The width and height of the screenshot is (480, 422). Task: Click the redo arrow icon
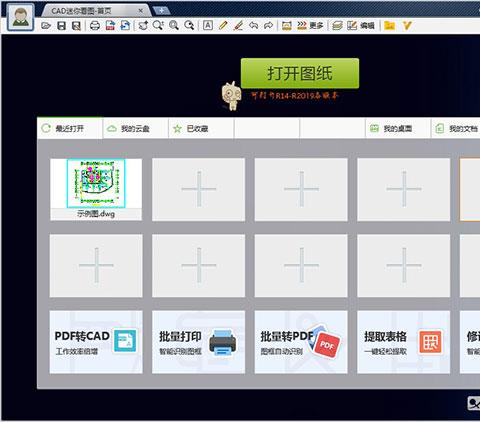[x=268, y=25]
